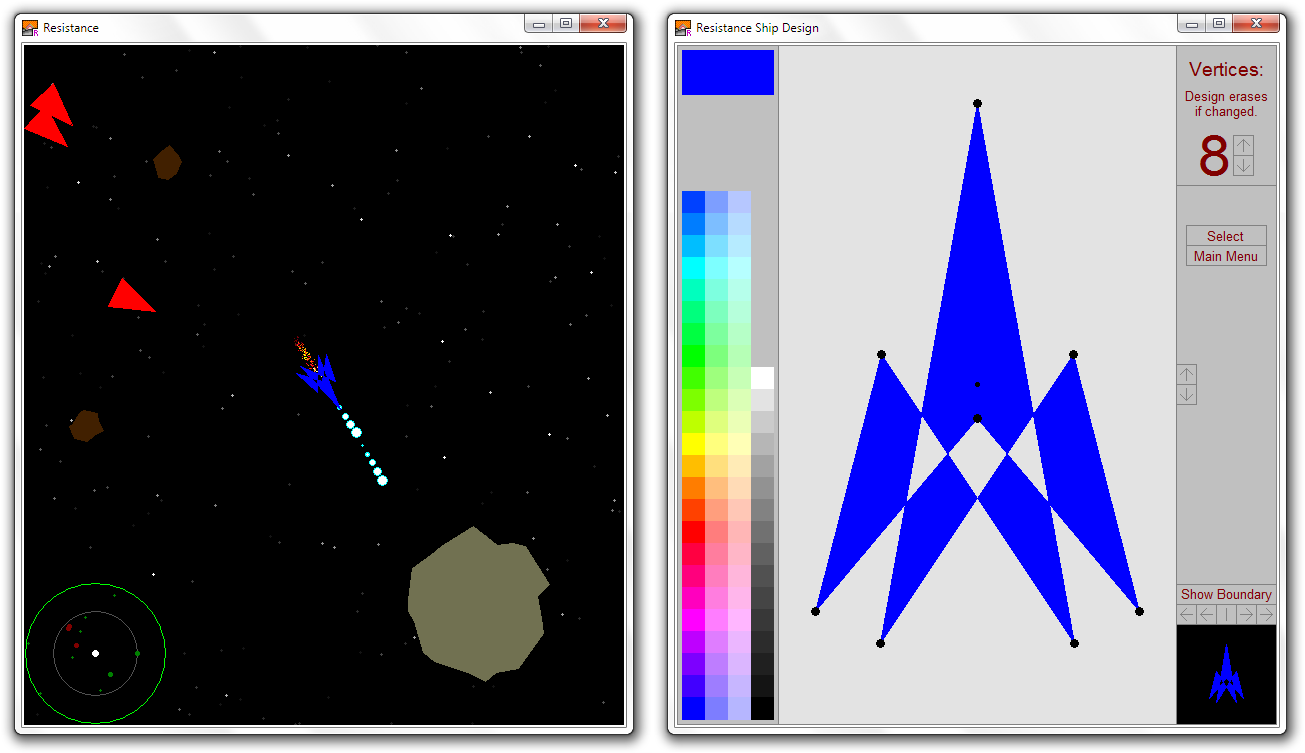Close the Resistance Ship Design window
This screenshot has height=753, width=1305.
click(x=1256, y=24)
